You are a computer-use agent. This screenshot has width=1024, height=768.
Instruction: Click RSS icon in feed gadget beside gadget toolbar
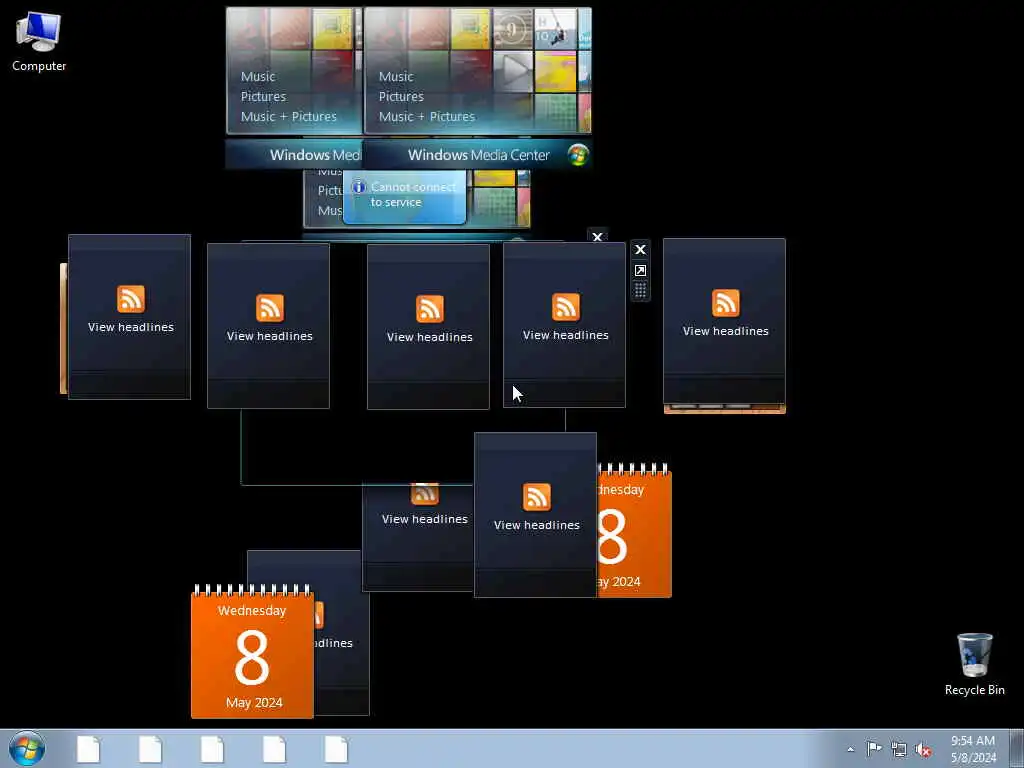point(566,307)
